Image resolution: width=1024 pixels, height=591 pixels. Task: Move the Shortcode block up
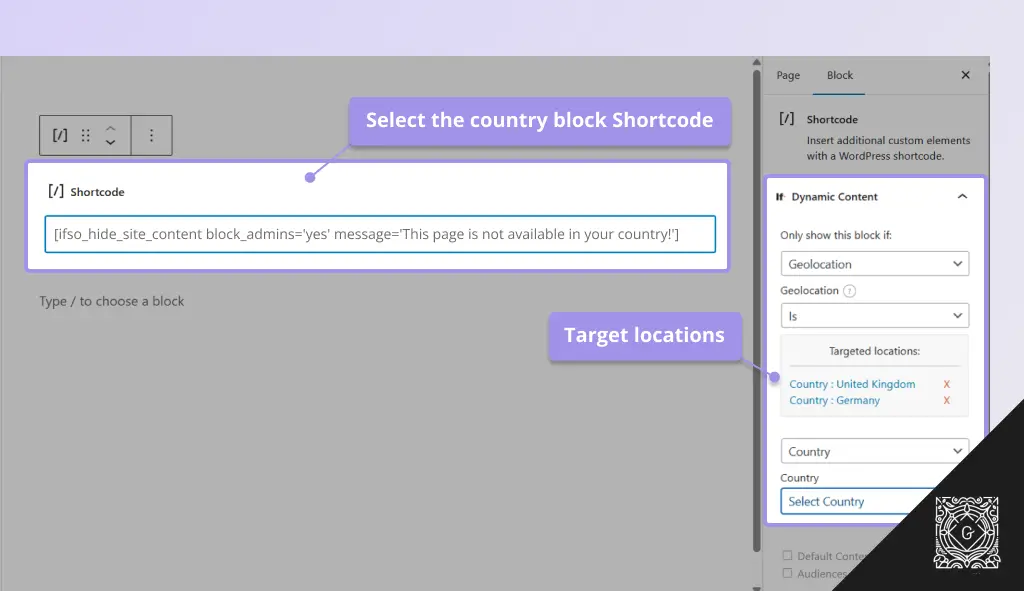110,127
